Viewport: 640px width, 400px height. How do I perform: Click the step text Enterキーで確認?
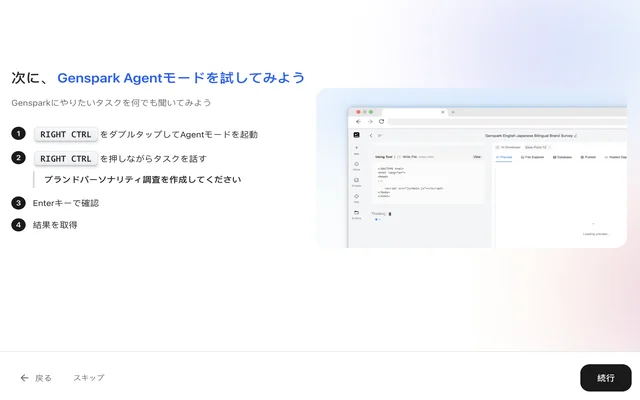[66, 203]
